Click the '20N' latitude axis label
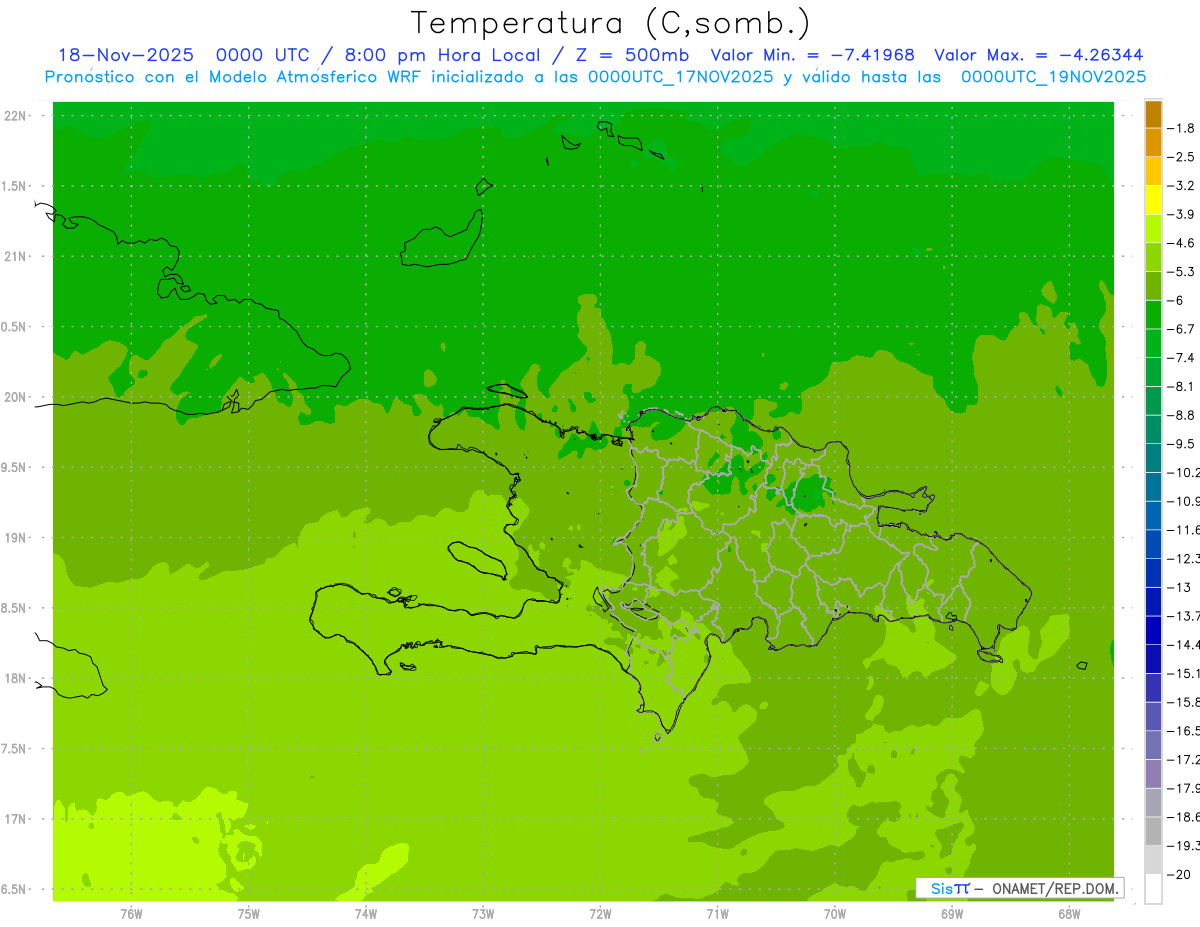This screenshot has height=927, width=1200. click(x=15, y=397)
